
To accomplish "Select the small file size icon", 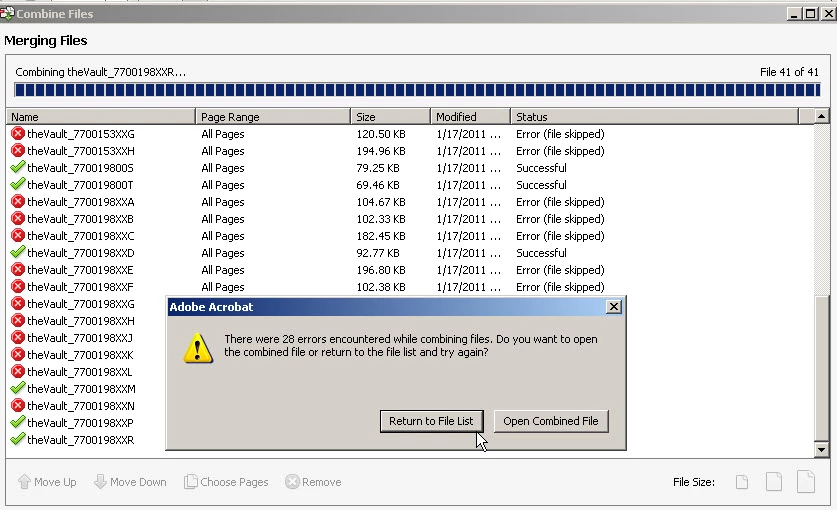I will (741, 482).
